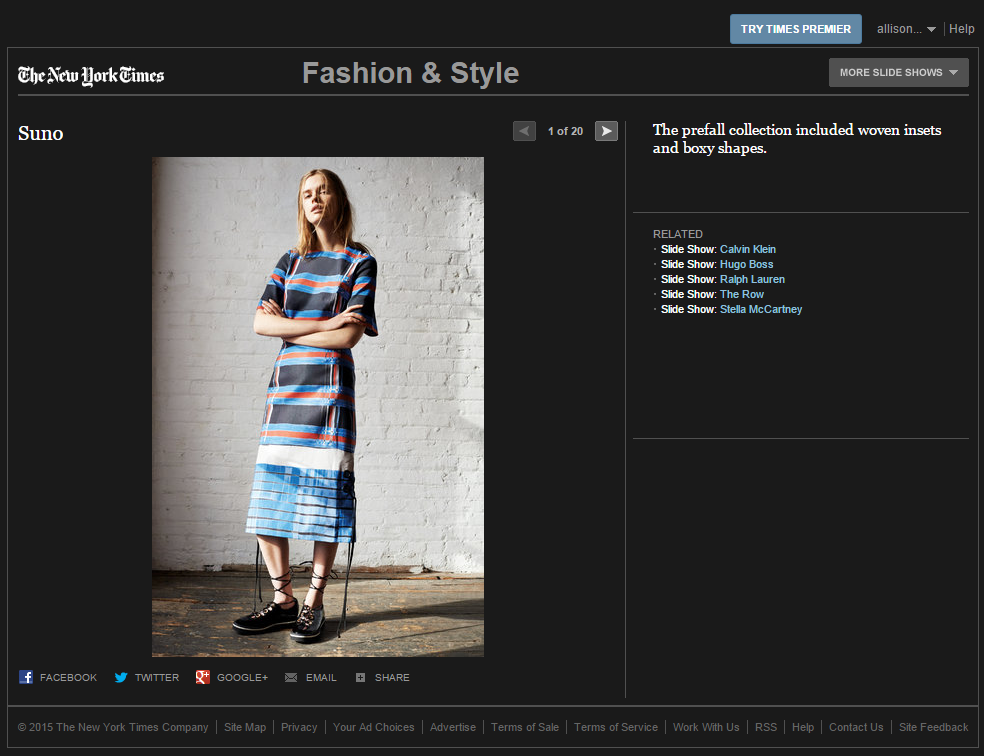Open the allison account dropdown

(906, 29)
